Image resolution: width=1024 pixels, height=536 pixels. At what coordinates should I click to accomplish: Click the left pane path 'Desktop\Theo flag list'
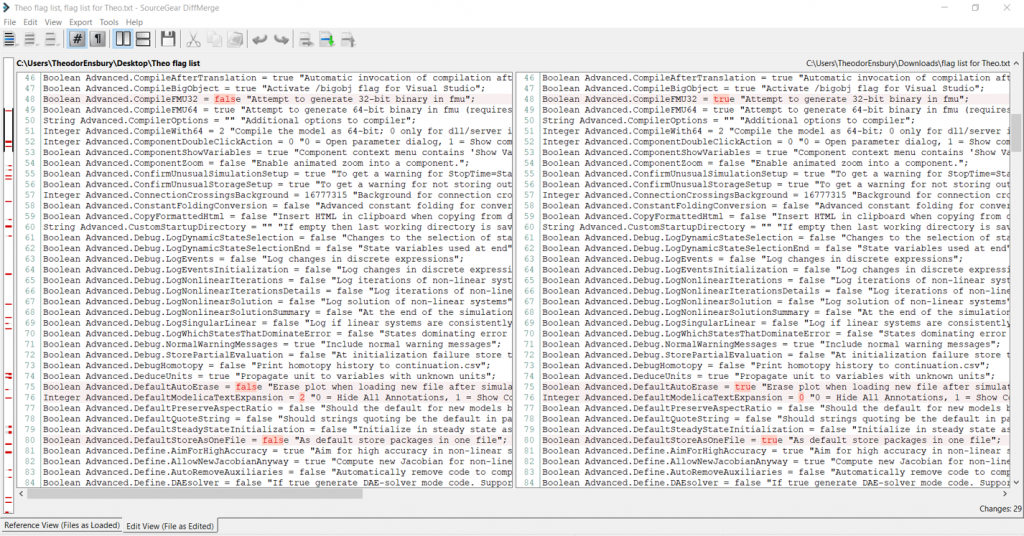[x=158, y=63]
